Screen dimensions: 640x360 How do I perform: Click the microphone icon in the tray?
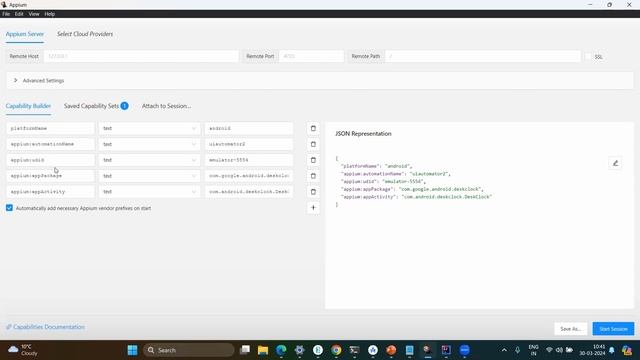517,350
